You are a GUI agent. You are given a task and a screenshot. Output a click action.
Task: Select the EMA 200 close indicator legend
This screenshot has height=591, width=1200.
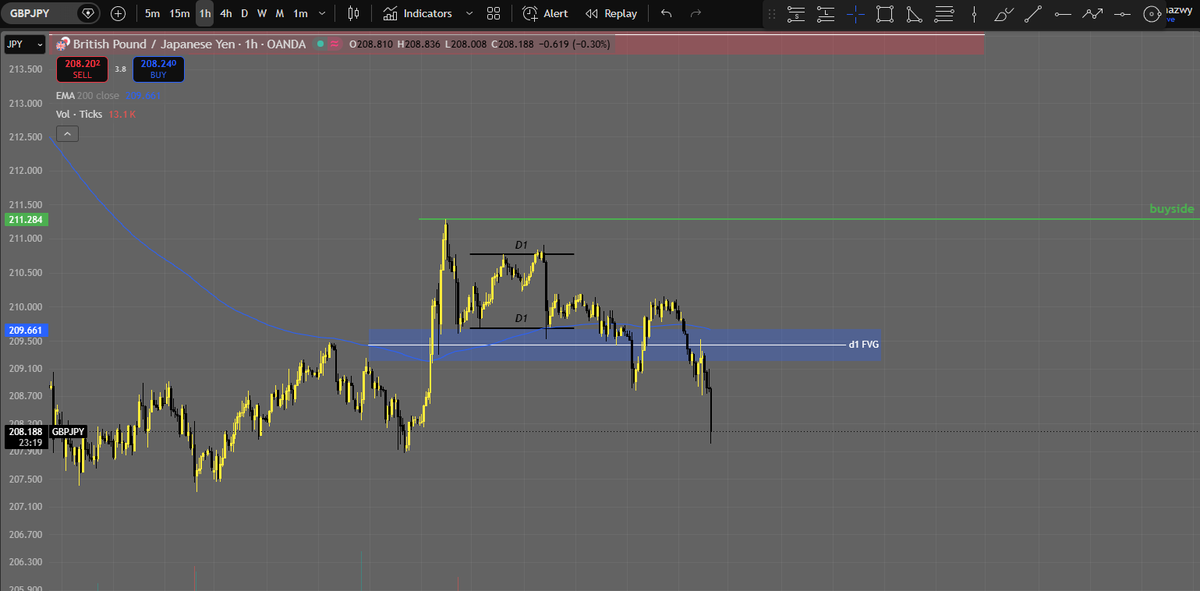pos(88,96)
